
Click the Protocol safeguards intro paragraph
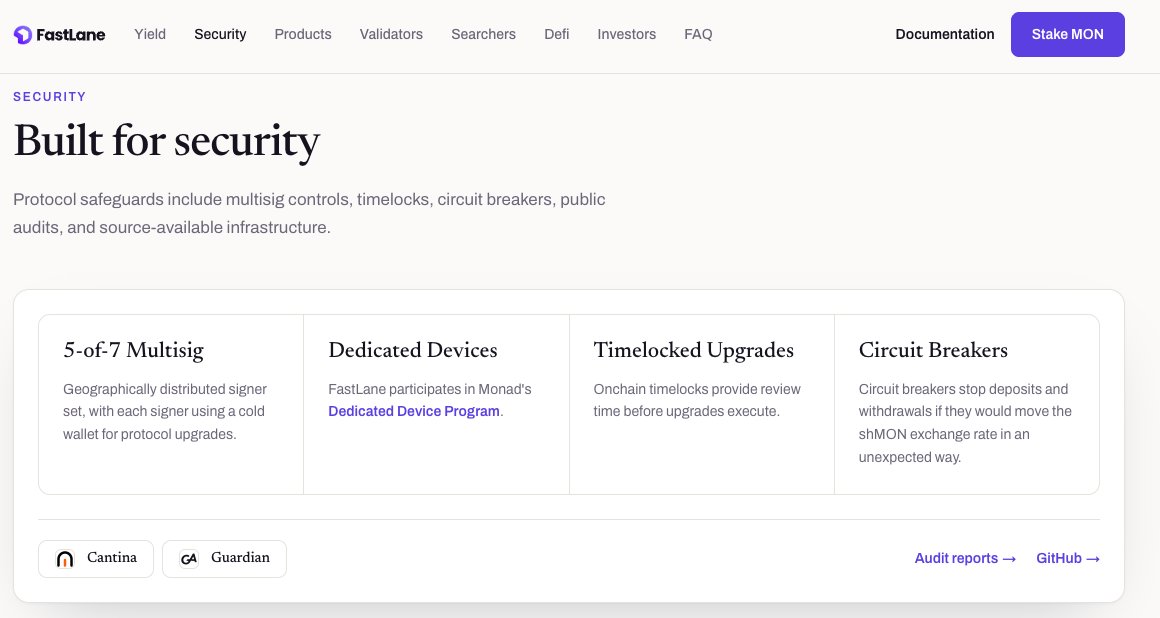pos(309,213)
